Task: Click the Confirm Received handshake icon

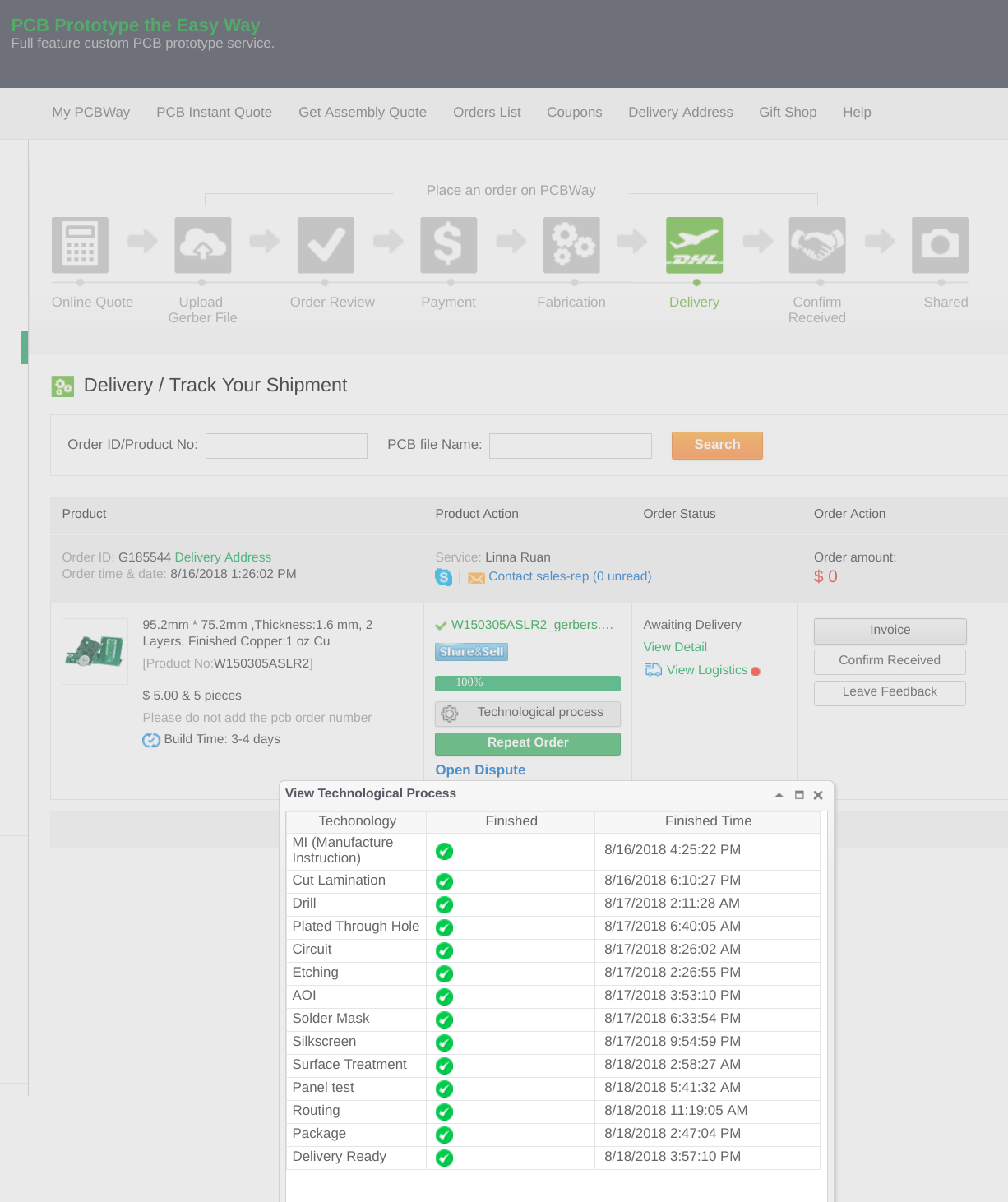Action: click(817, 245)
